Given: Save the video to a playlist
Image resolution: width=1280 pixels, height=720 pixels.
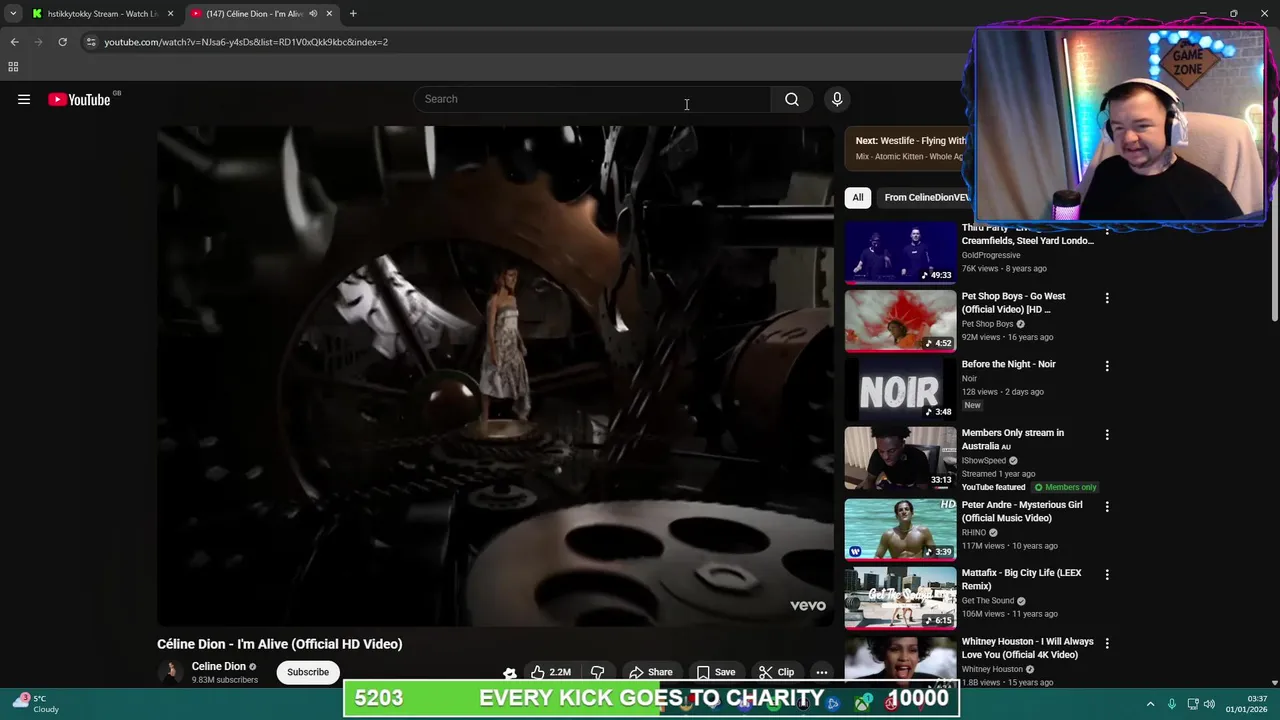Looking at the screenshot, I should tap(716, 672).
